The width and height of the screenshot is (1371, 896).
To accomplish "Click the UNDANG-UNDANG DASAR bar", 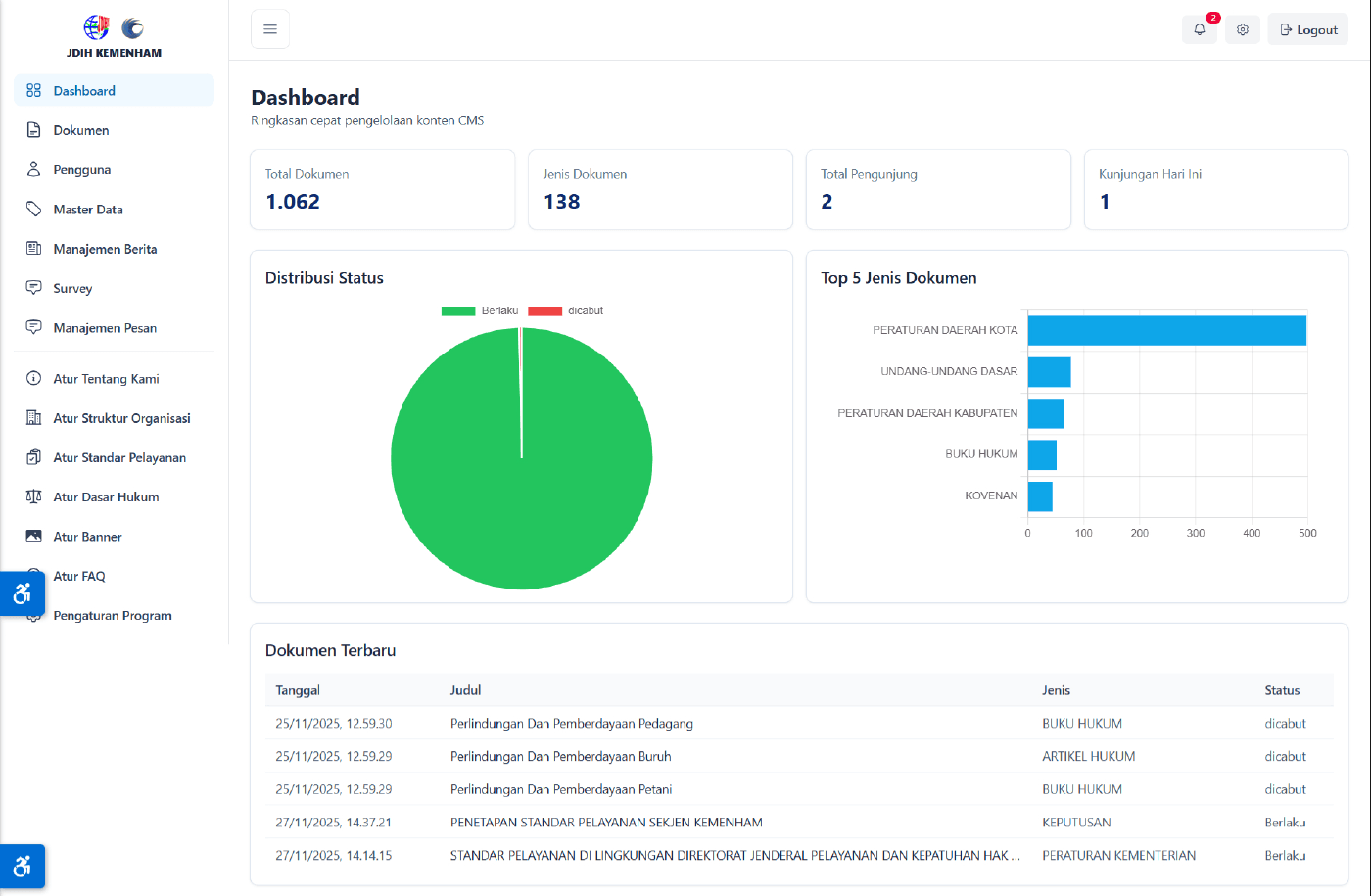I will coord(1049,372).
